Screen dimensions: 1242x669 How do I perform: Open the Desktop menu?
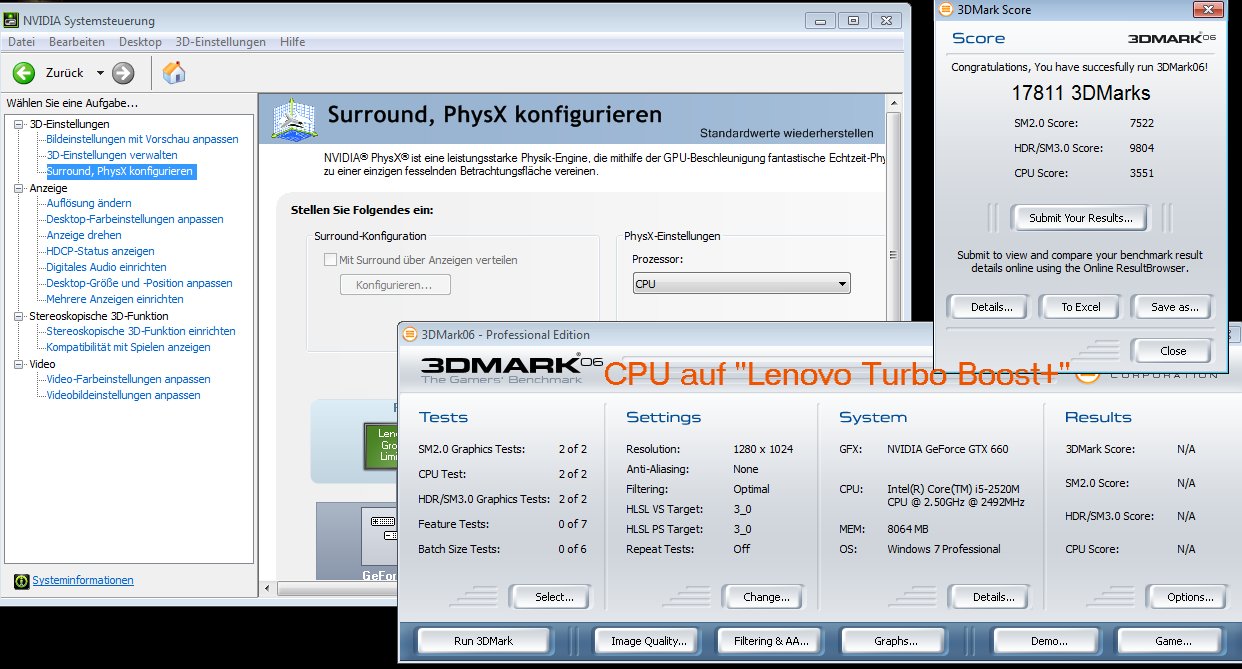(x=140, y=42)
